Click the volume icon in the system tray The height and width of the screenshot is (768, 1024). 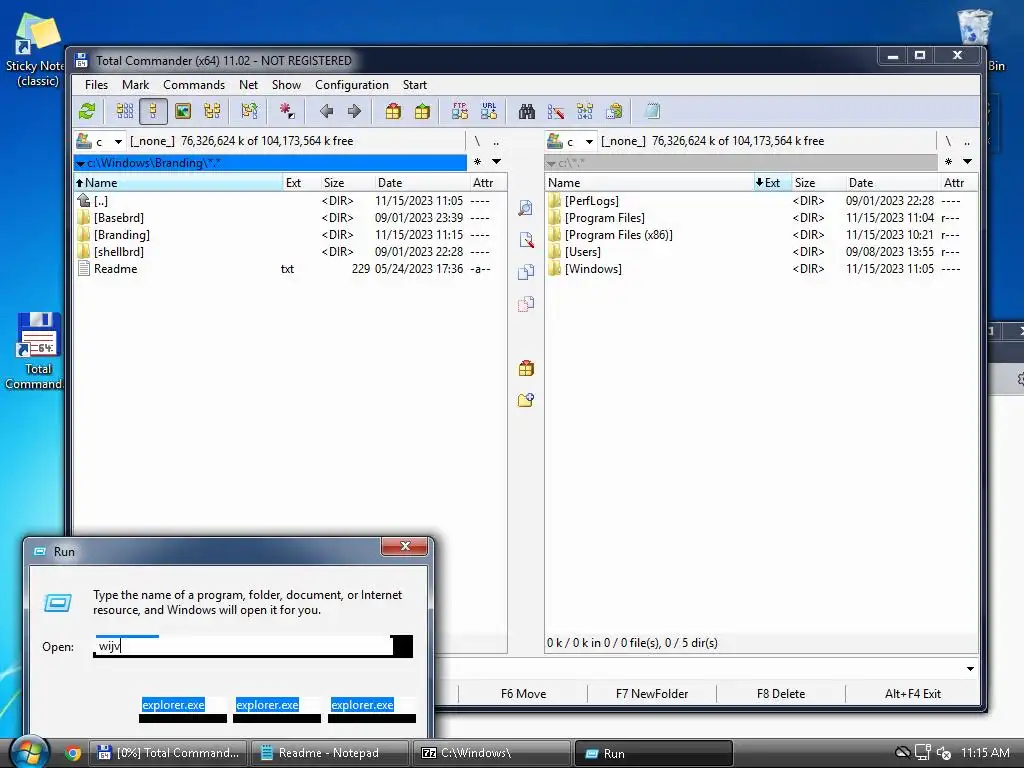click(944, 753)
